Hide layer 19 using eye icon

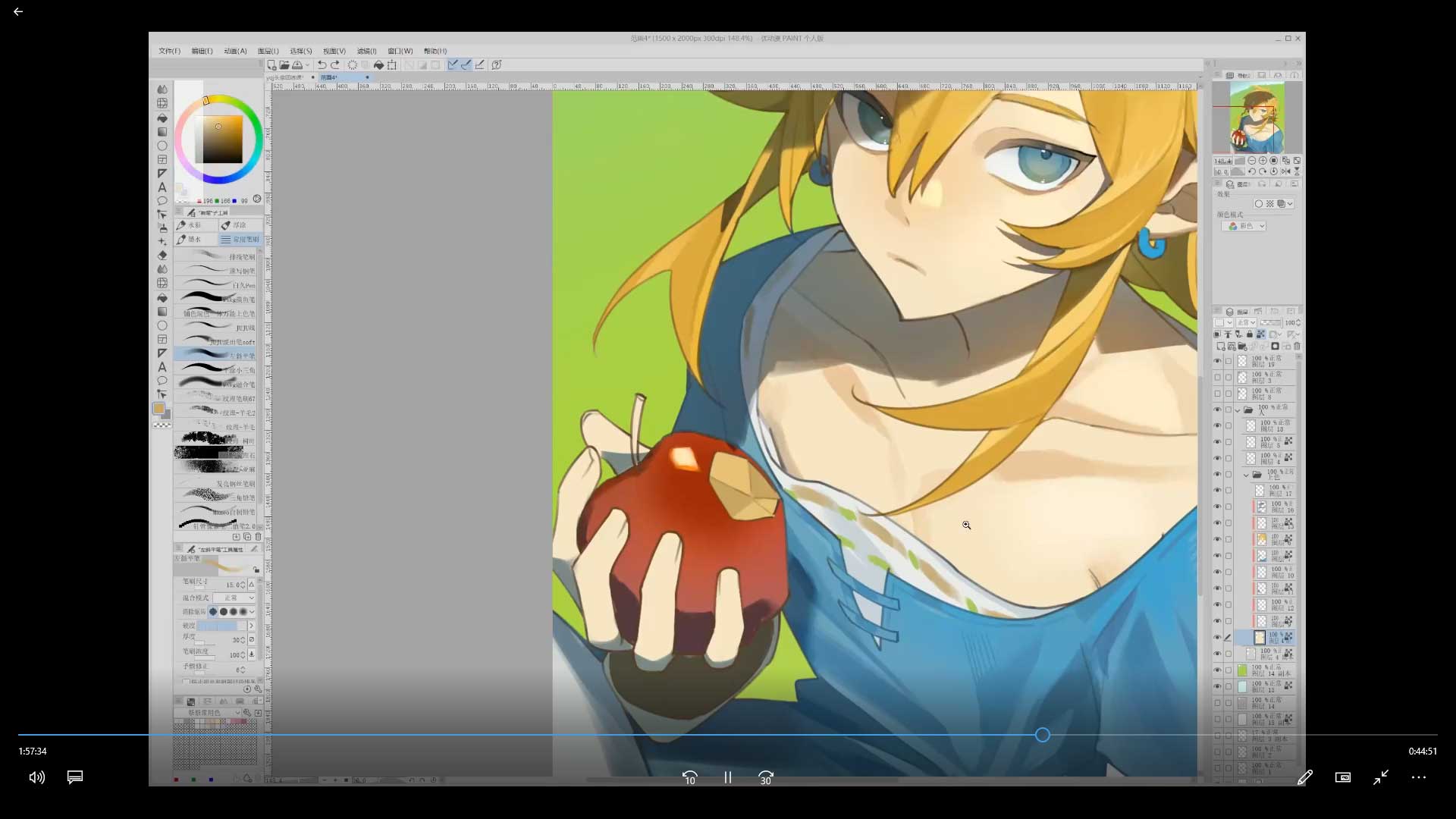(x=1217, y=361)
